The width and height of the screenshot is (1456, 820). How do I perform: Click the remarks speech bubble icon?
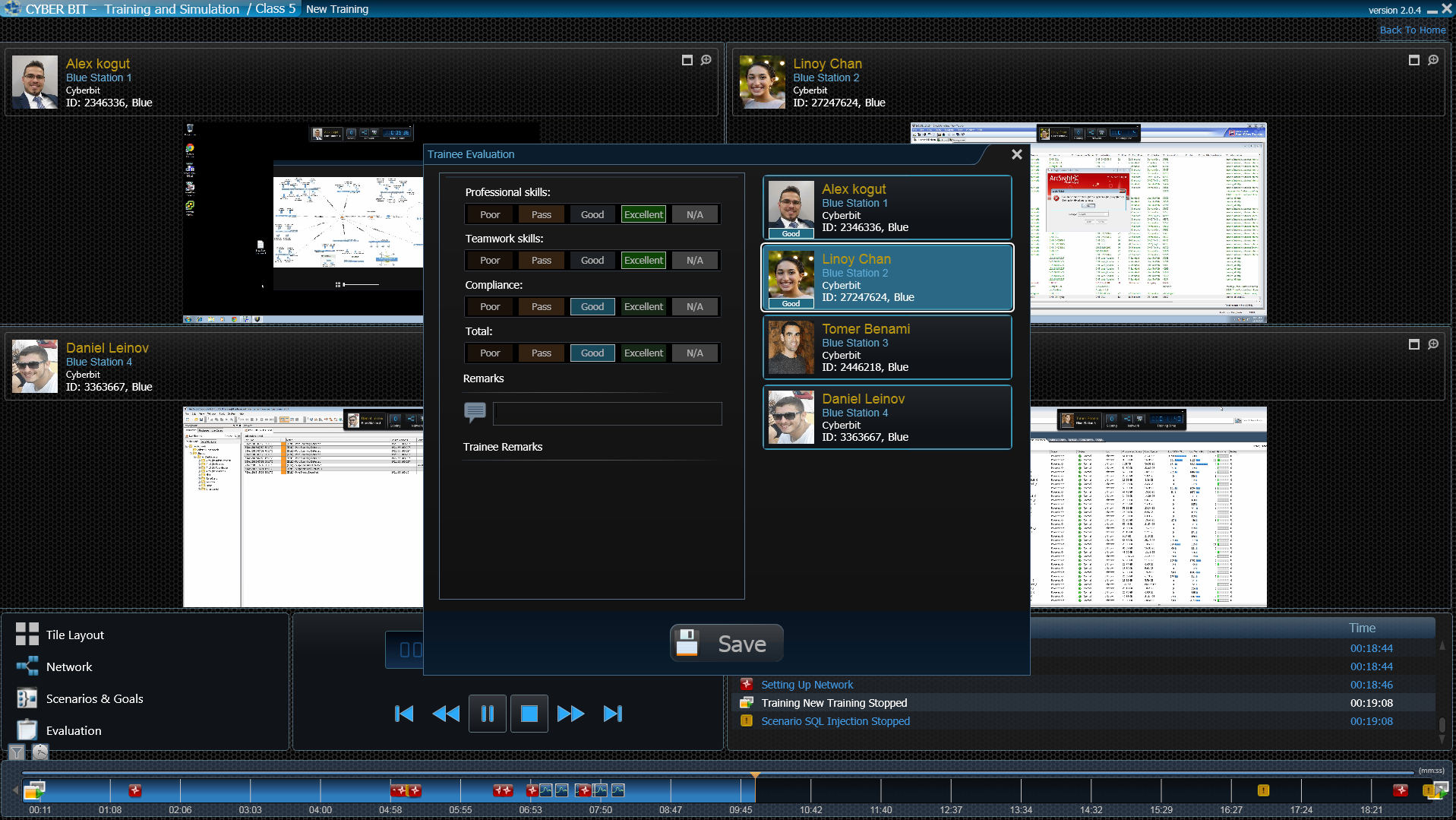[x=475, y=412]
